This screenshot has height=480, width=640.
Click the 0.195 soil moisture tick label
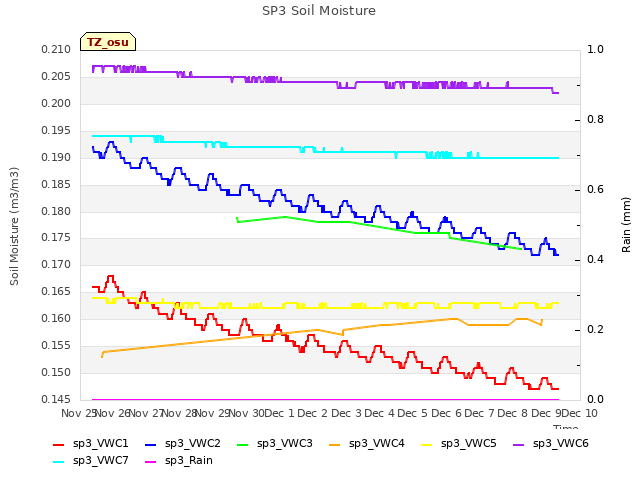point(56,131)
